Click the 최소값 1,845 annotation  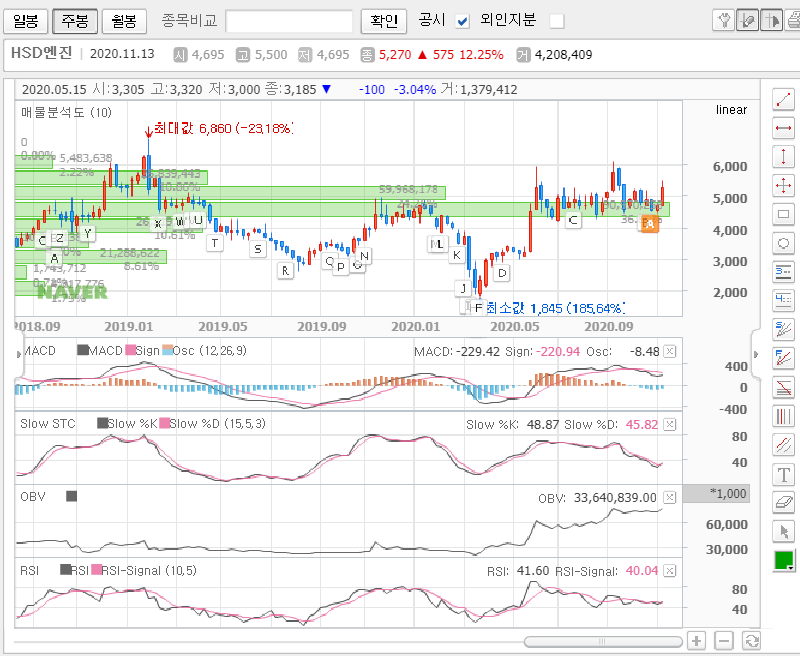coord(555,308)
